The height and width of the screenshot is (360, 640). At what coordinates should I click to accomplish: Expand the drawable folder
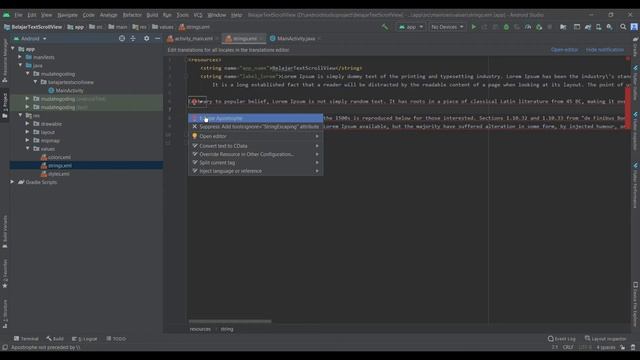tap(27, 124)
